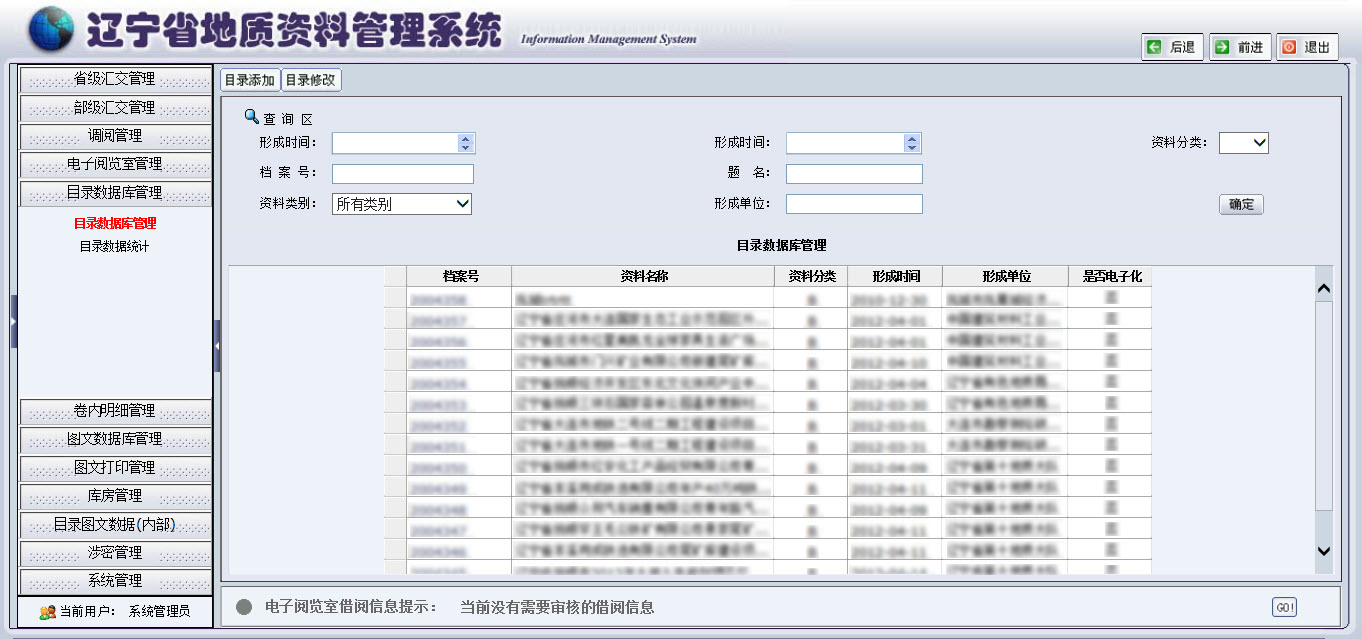Viewport: 1362px width, 639px height.
Task: Open 目录数据统计 in the sidebar
Action: (x=114, y=246)
